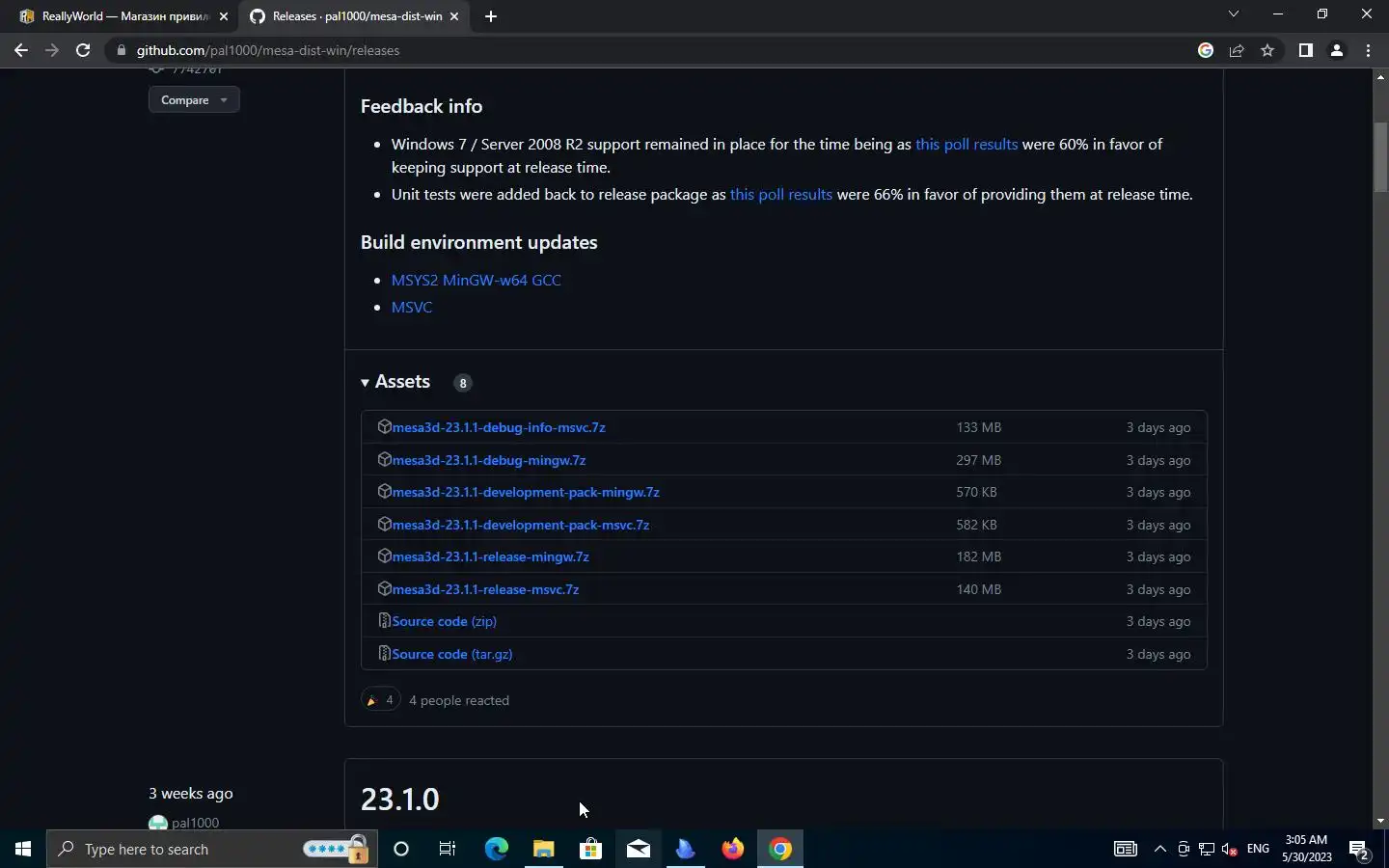Image resolution: width=1389 pixels, height=868 pixels.
Task: Download mesa3d-23.1.1-debug-mingw.7z
Action: coord(489,460)
